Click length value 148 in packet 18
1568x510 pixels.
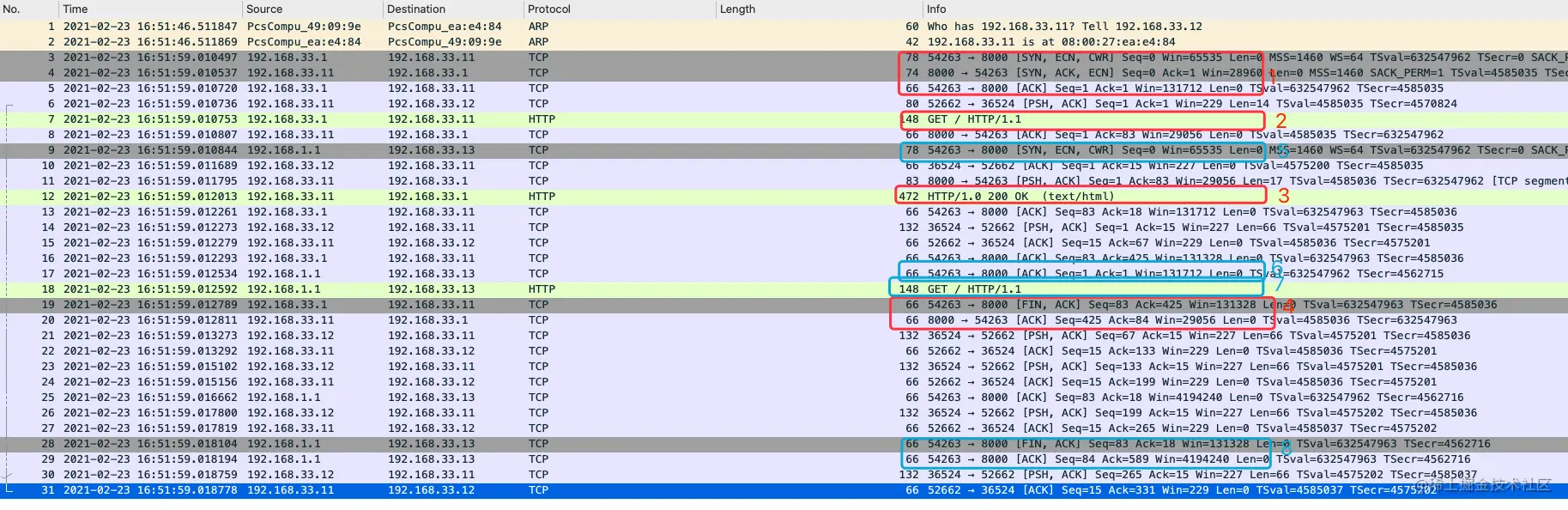909,289
